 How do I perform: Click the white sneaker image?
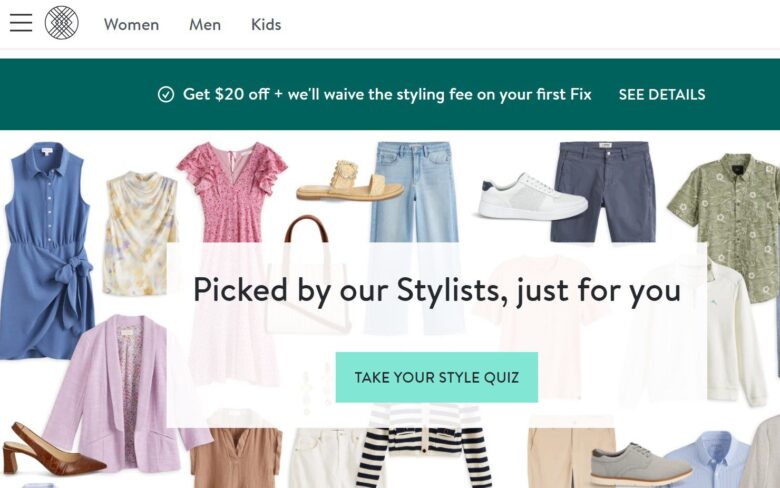pos(530,197)
